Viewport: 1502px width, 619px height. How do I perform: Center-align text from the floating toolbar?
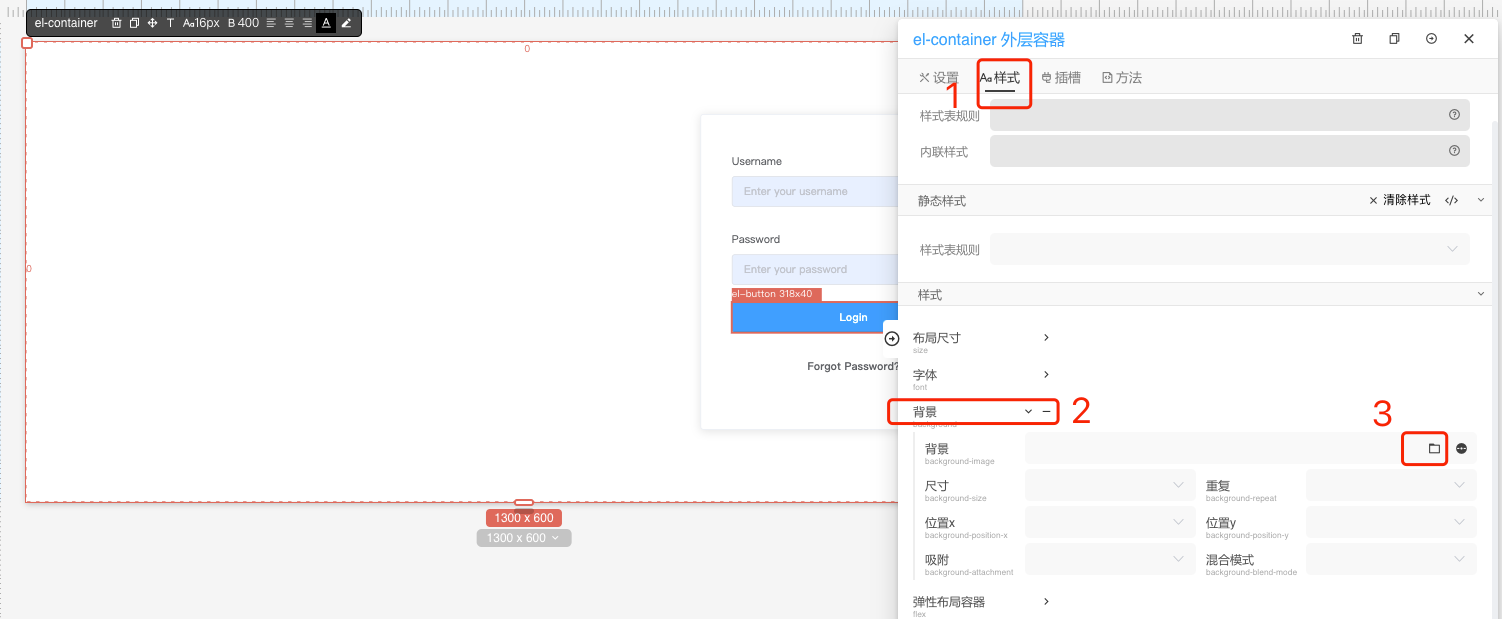click(289, 23)
